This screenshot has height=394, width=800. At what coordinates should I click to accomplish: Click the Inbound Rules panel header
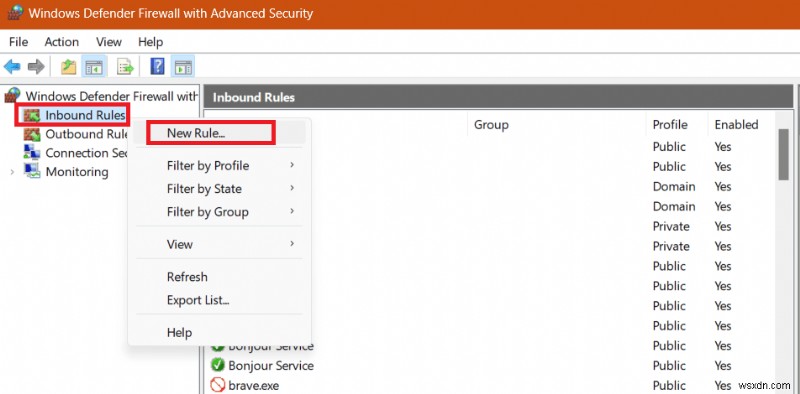click(x=498, y=97)
